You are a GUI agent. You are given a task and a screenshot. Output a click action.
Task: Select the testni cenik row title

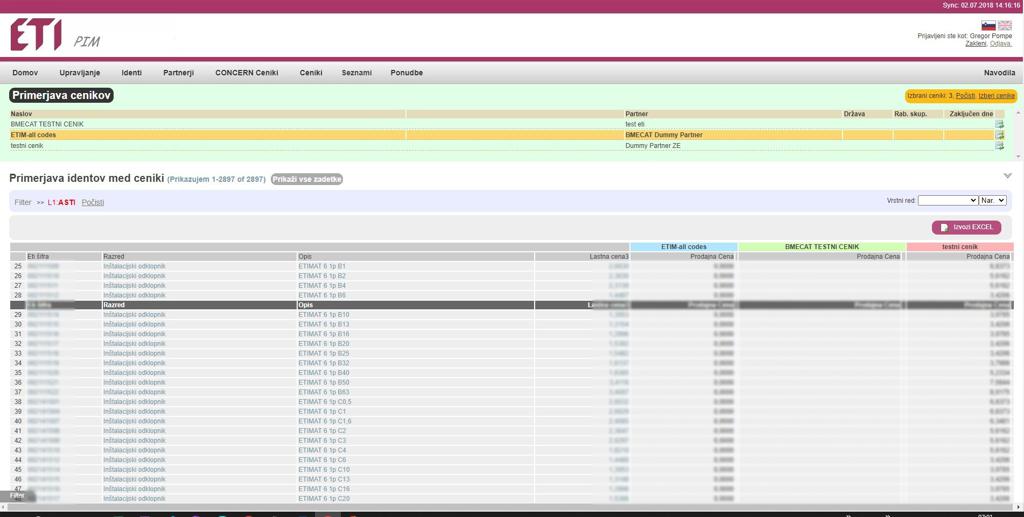[27, 146]
